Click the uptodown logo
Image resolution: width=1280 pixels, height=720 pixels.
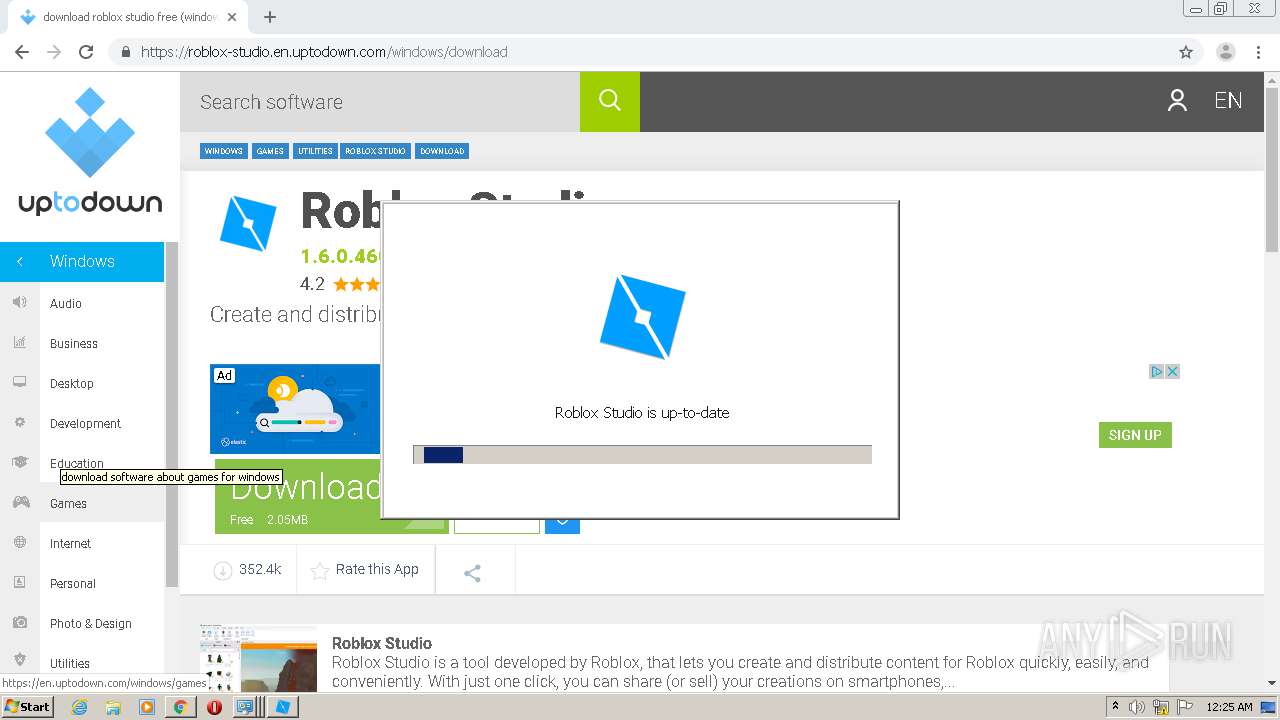tap(90, 152)
